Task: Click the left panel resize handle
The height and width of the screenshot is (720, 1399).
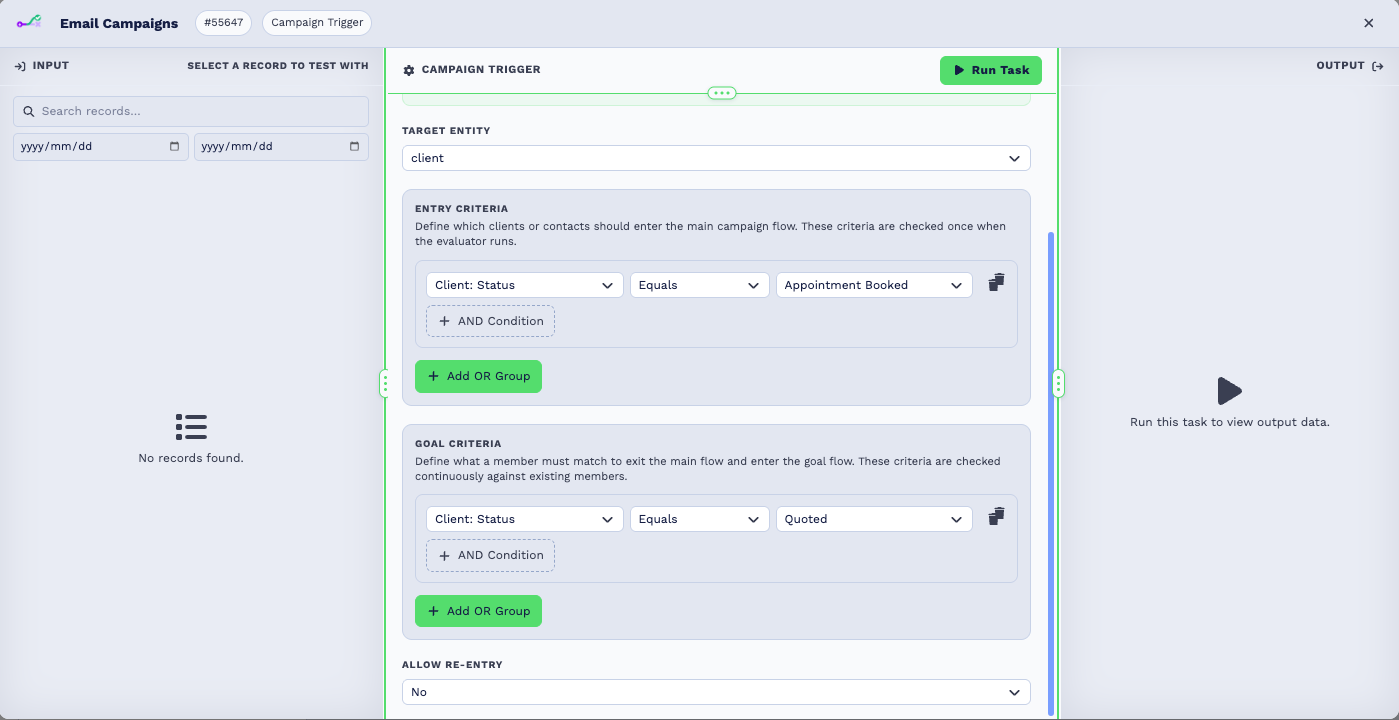Action: 385,383
